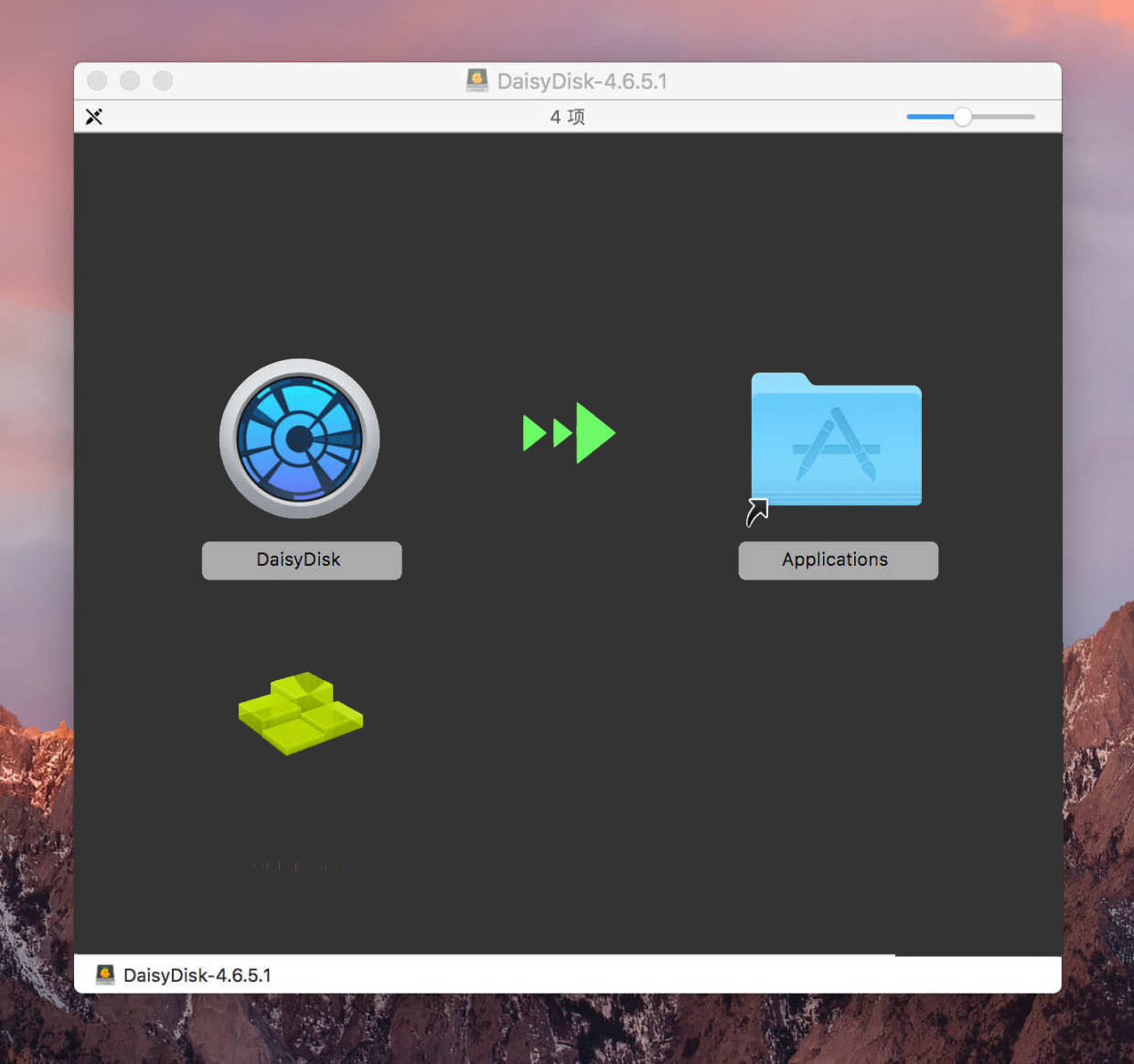Select the DaisyDisk application icon
This screenshot has height=1064, width=1134.
299,439
